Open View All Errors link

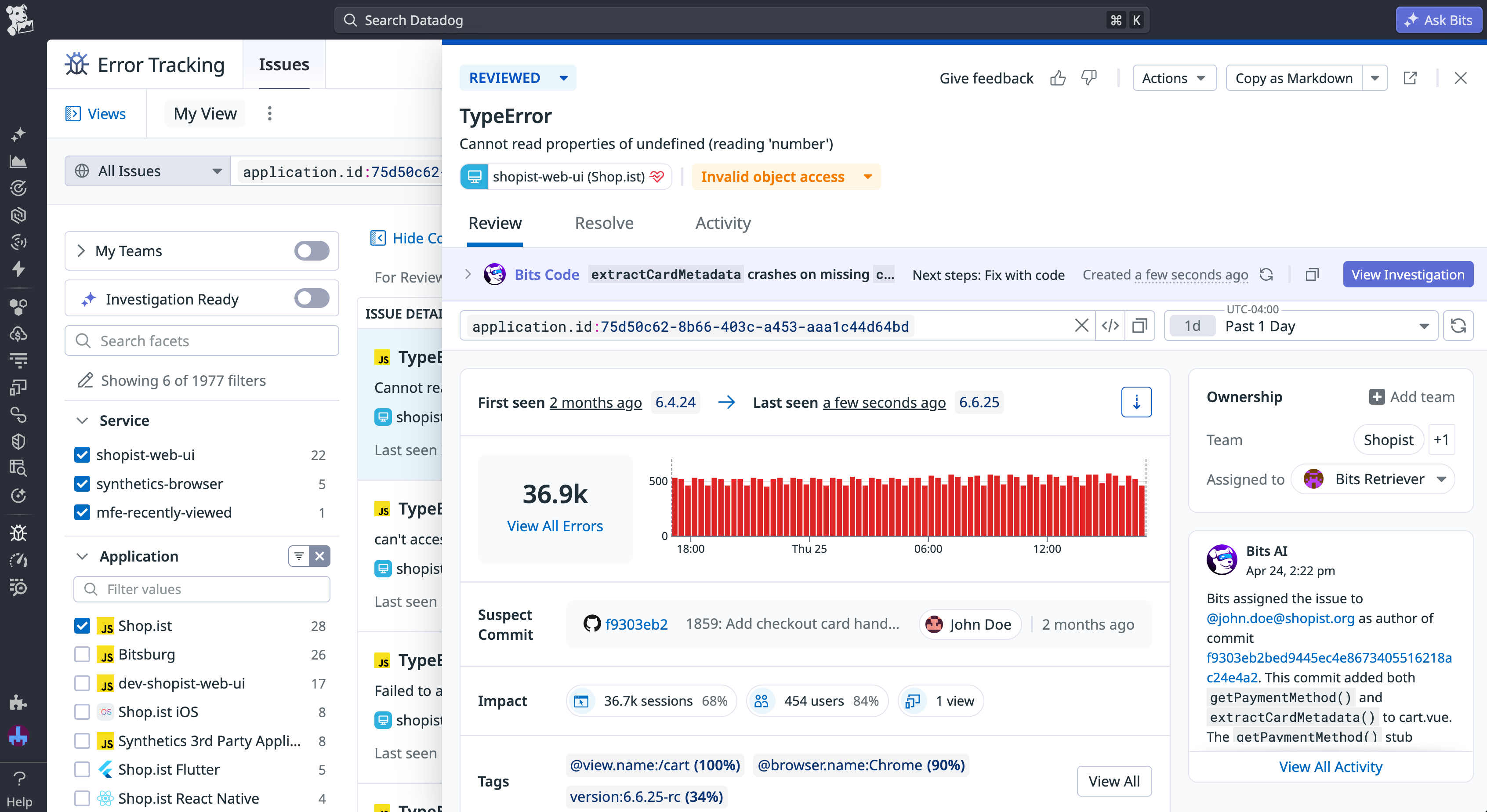click(x=555, y=526)
